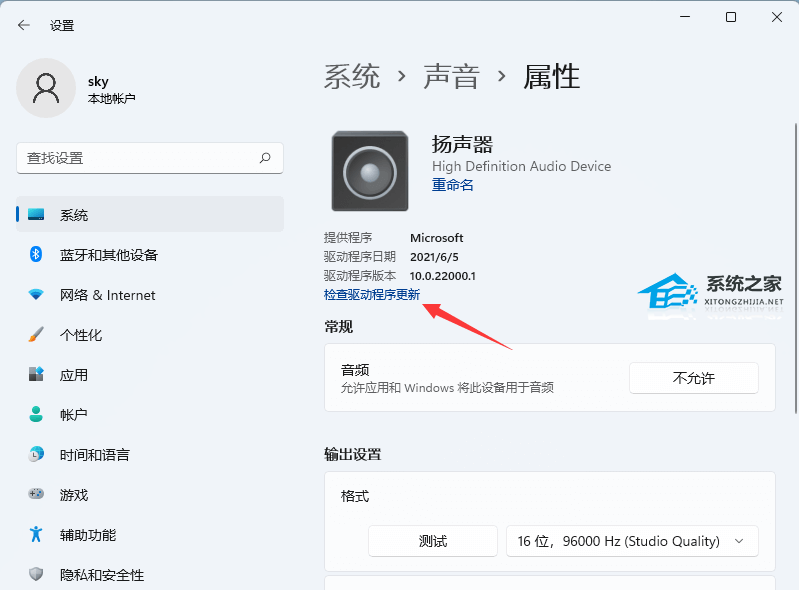
Task: Open 帐户 settings page
Action: (150, 414)
